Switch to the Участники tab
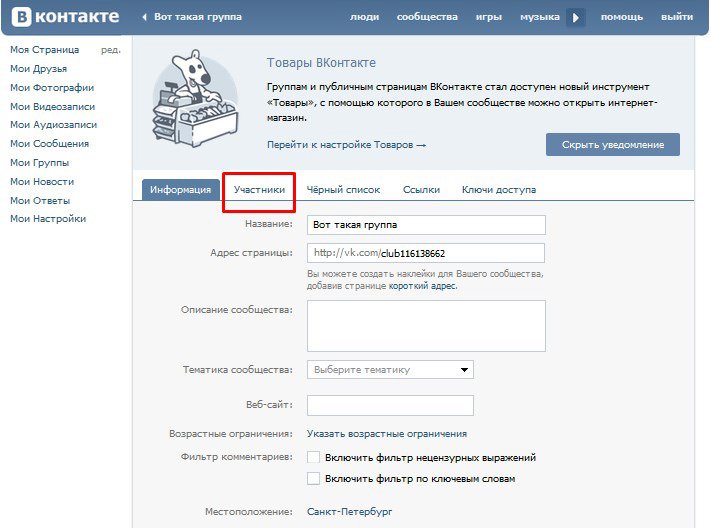This screenshot has height=528, width=711. [x=259, y=190]
